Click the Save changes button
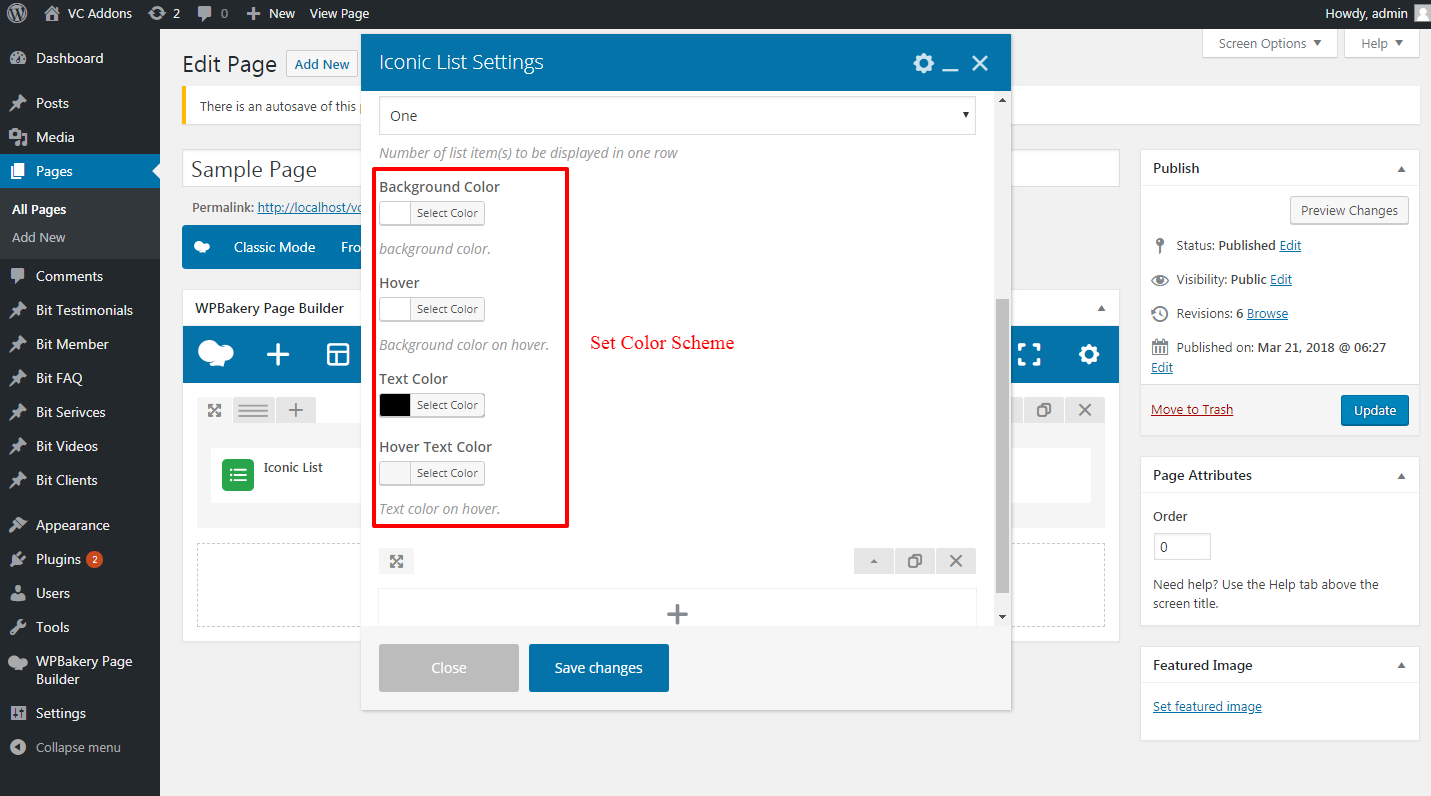The height and width of the screenshot is (796, 1431). (598, 668)
